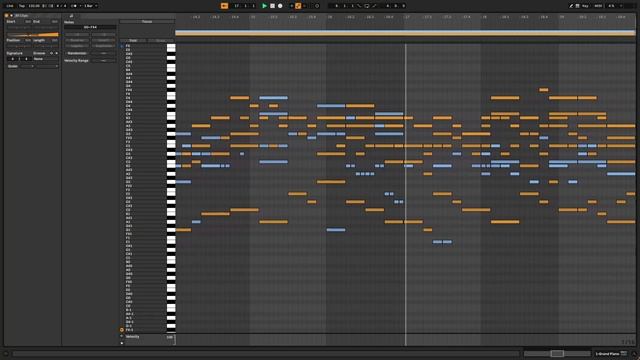The width and height of the screenshot is (640, 360).
Task: Toggle the clip Scale button
Action: [x=13, y=66]
